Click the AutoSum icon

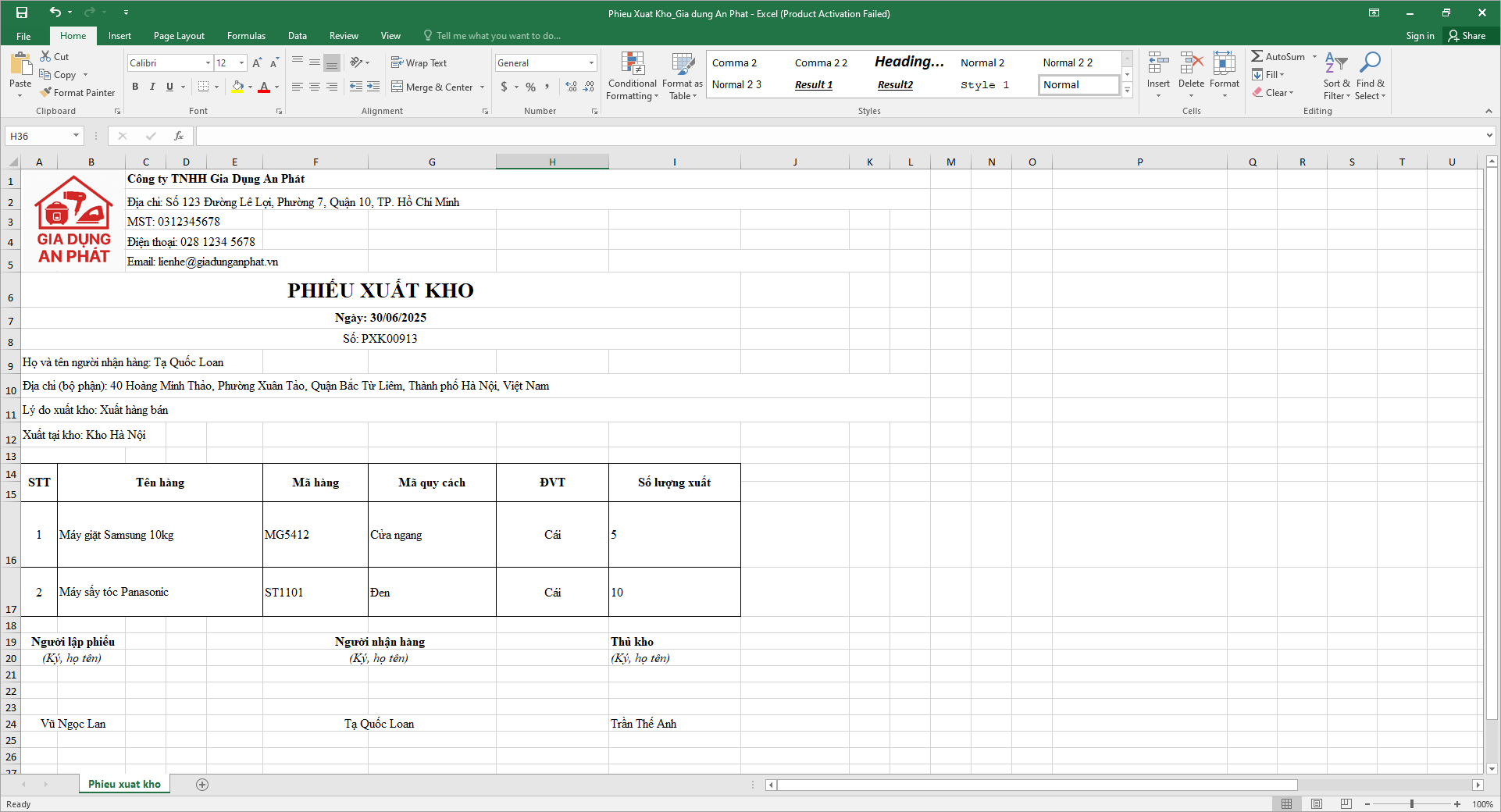1257,56
